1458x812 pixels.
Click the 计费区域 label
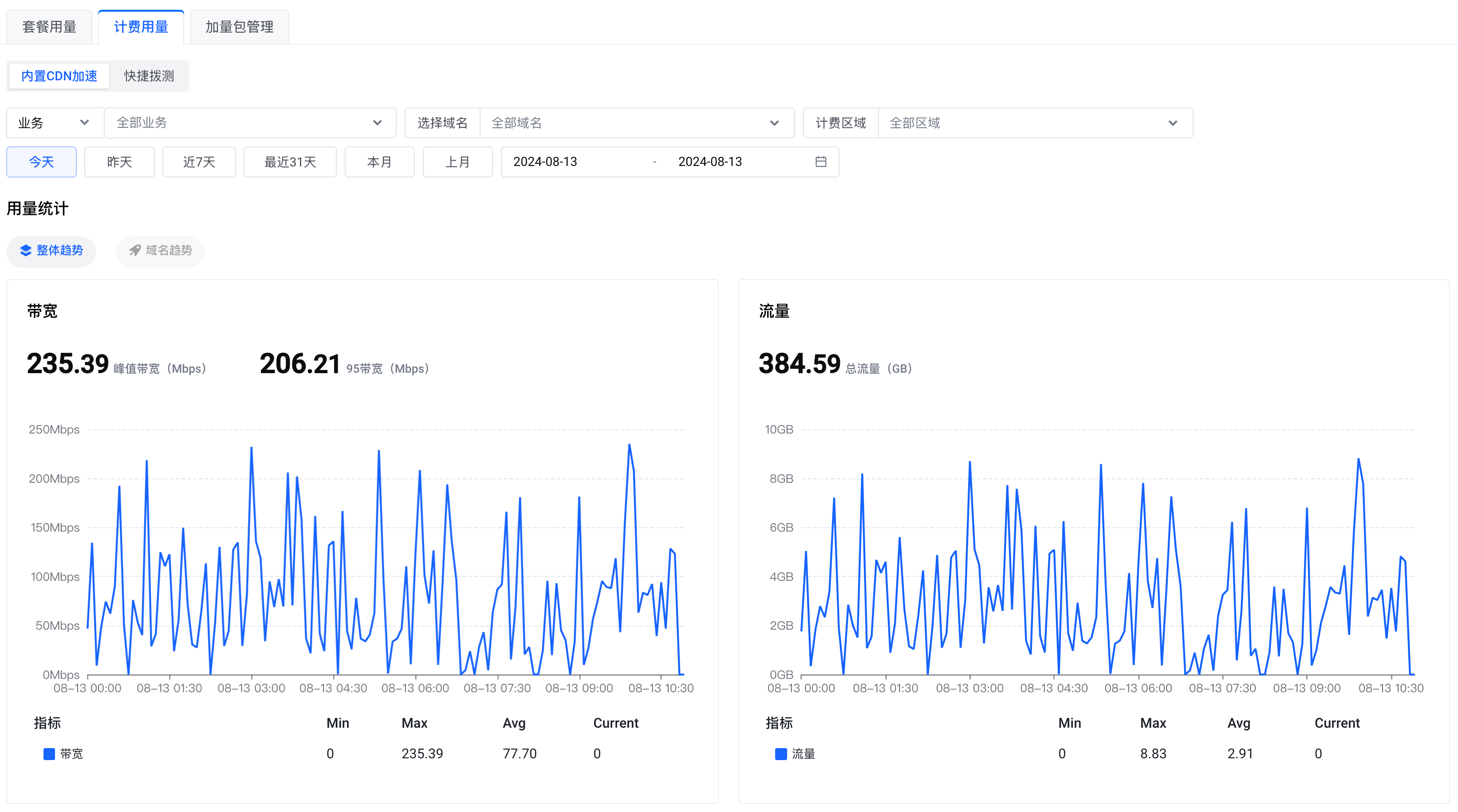(x=841, y=123)
